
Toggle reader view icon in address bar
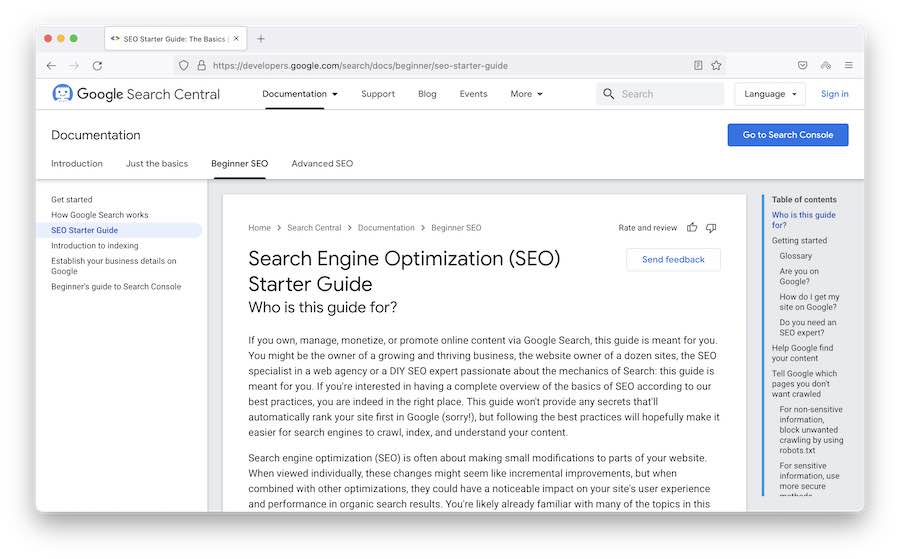point(698,65)
